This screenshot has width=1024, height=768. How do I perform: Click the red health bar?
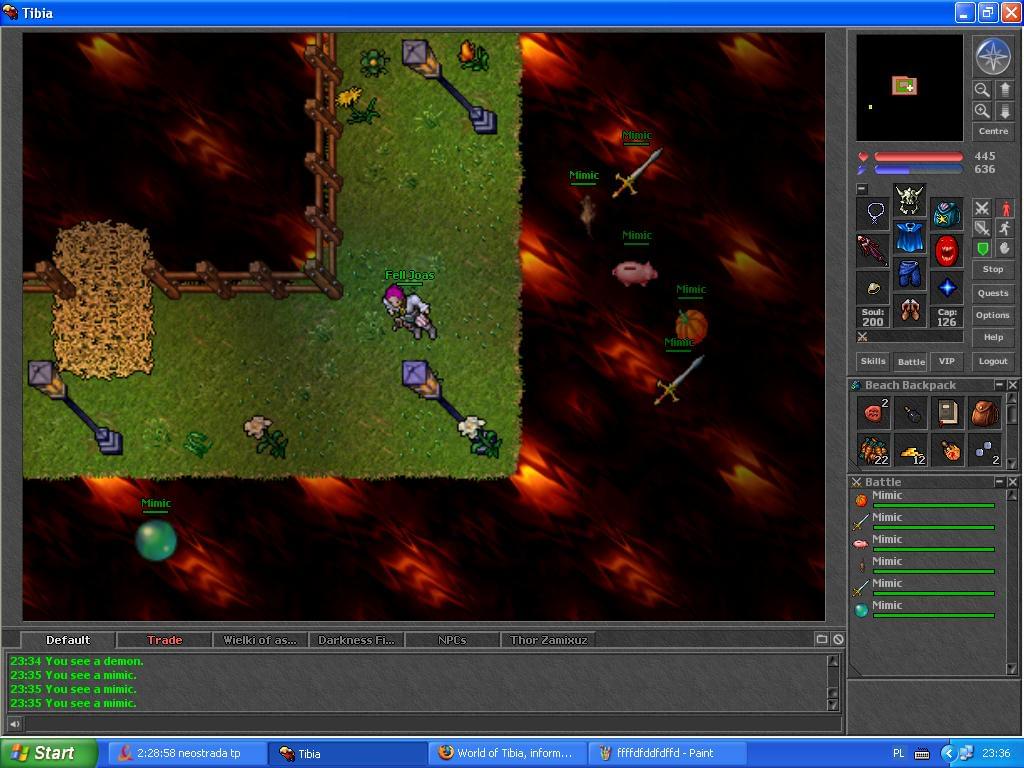coord(918,157)
